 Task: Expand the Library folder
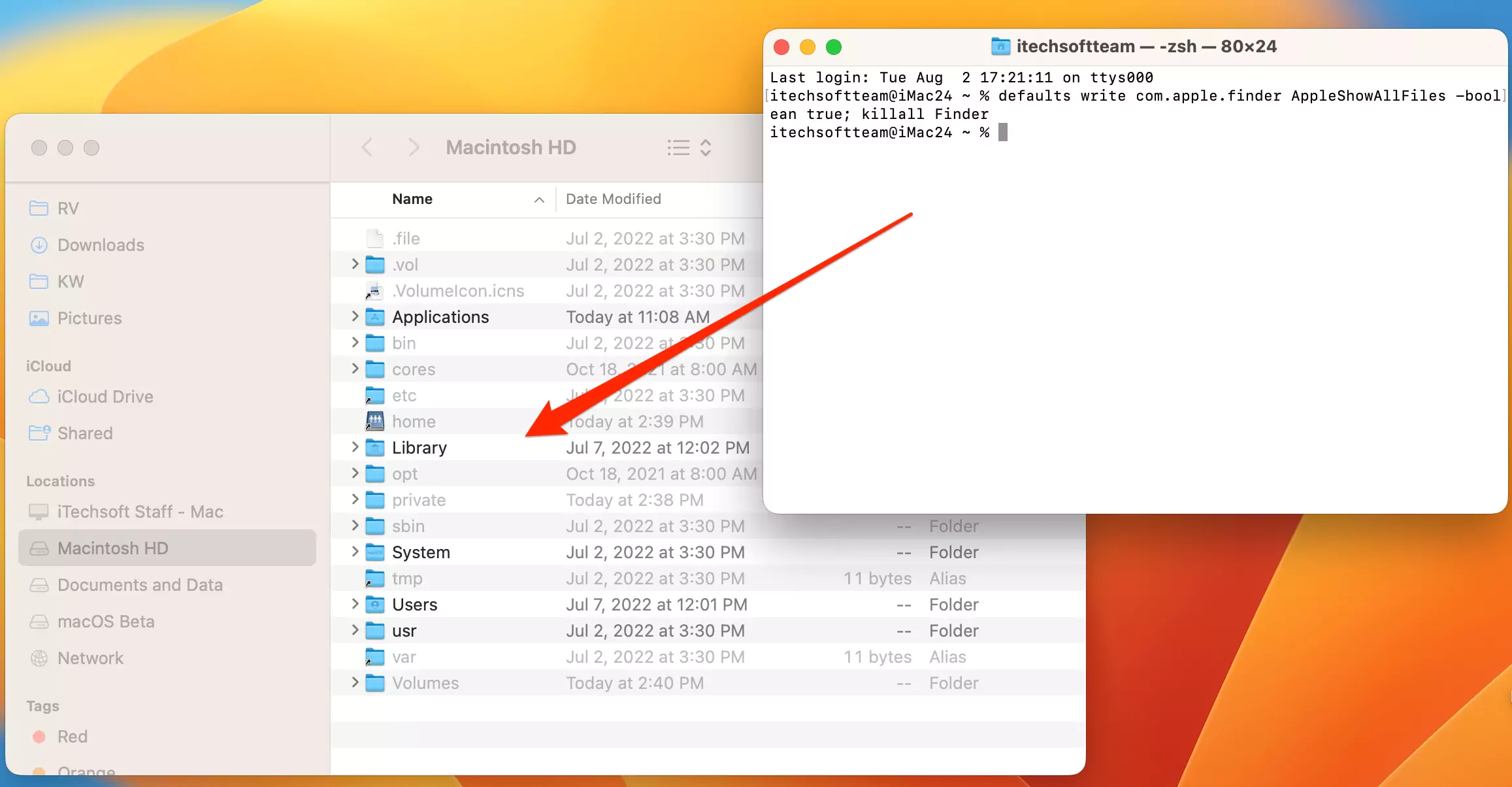tap(355, 447)
